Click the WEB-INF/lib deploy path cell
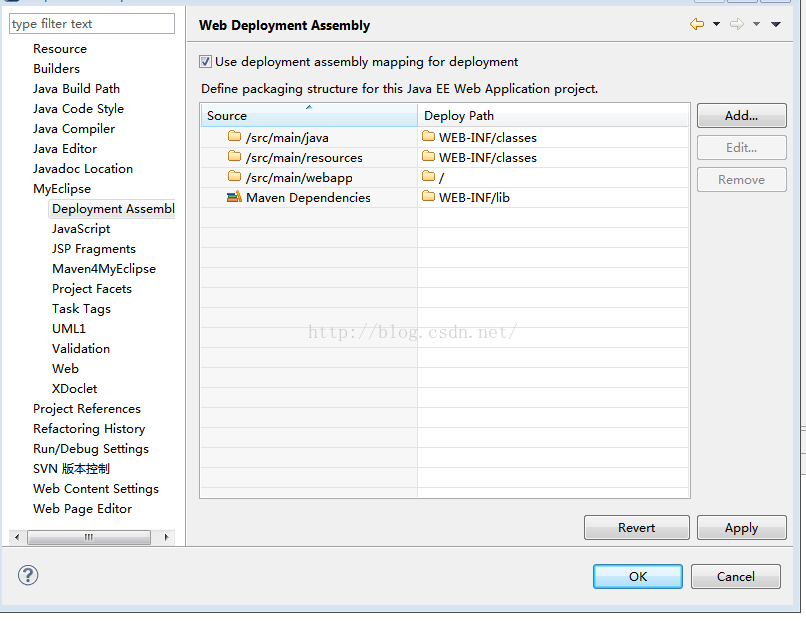 pyautogui.click(x=553, y=198)
